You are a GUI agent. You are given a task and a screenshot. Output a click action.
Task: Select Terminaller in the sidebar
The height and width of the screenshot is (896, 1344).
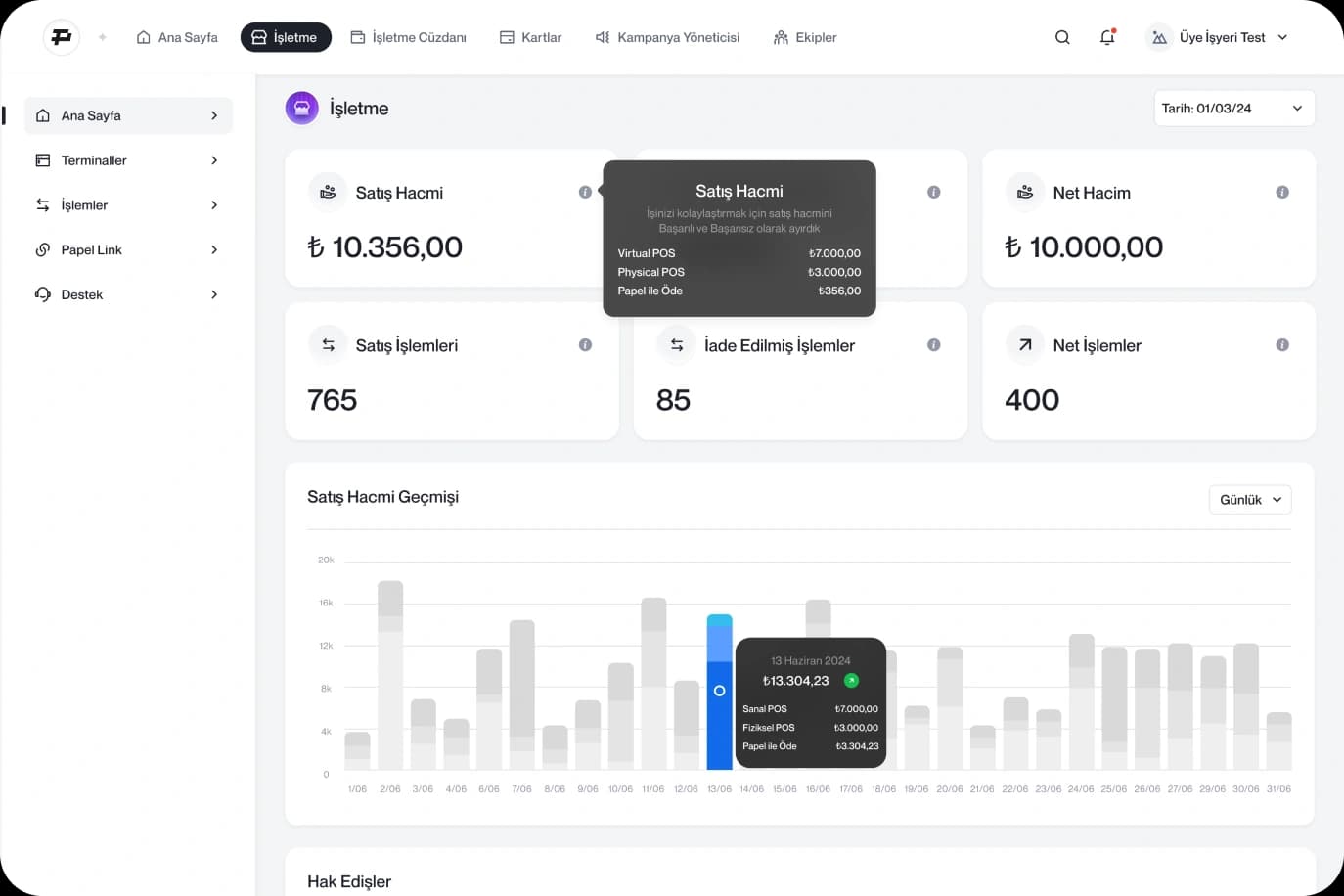click(128, 160)
